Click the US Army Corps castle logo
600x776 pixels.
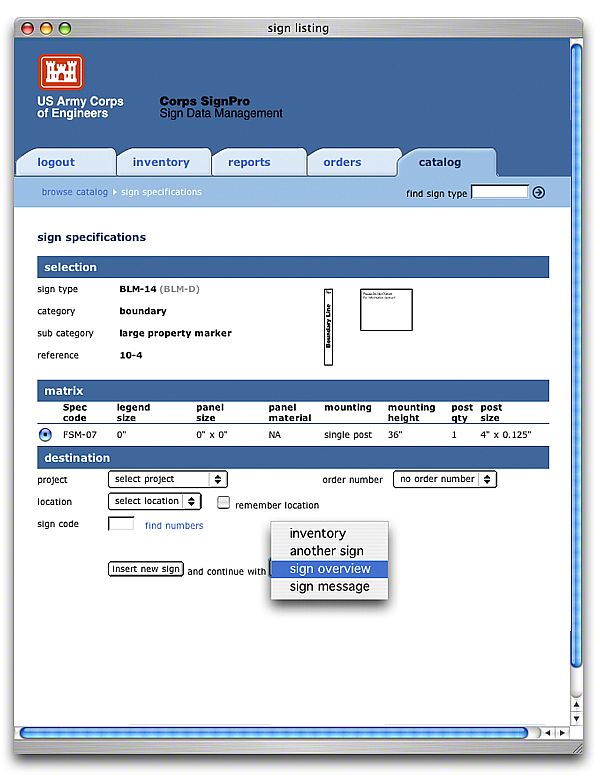point(61,72)
